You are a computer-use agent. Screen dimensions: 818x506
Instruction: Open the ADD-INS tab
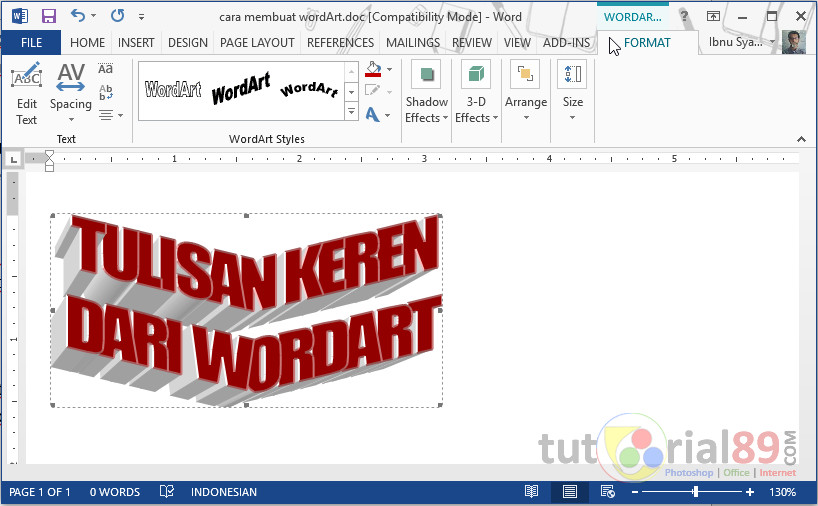[566, 43]
